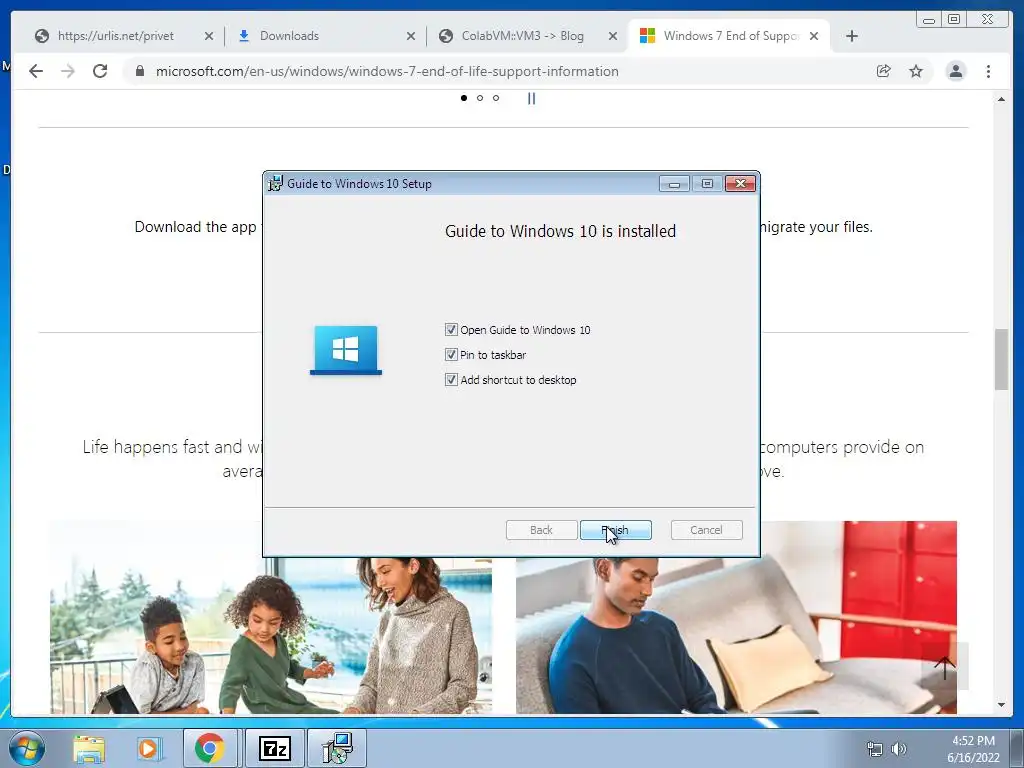The image size is (1024, 768).
Task: Go back to previous page in Chrome
Action: tap(36, 71)
